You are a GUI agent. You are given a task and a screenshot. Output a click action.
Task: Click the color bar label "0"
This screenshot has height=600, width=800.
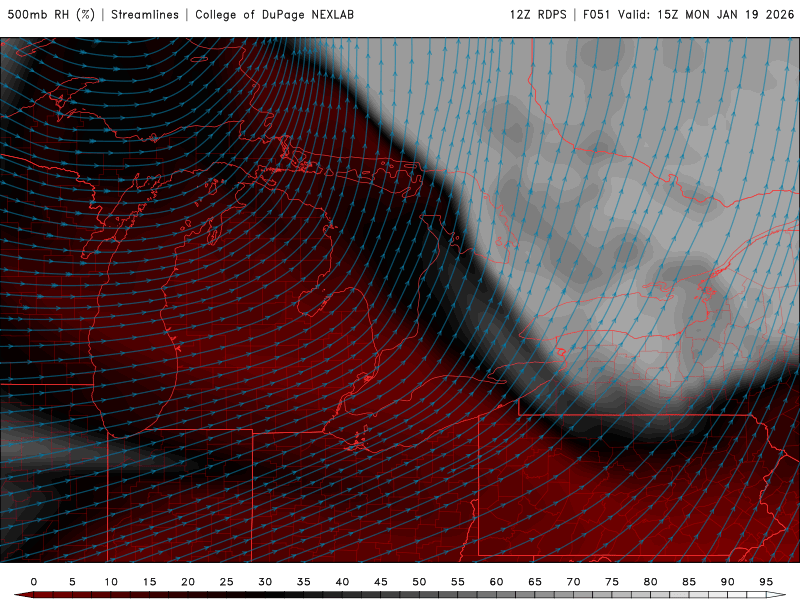pyautogui.click(x=34, y=582)
